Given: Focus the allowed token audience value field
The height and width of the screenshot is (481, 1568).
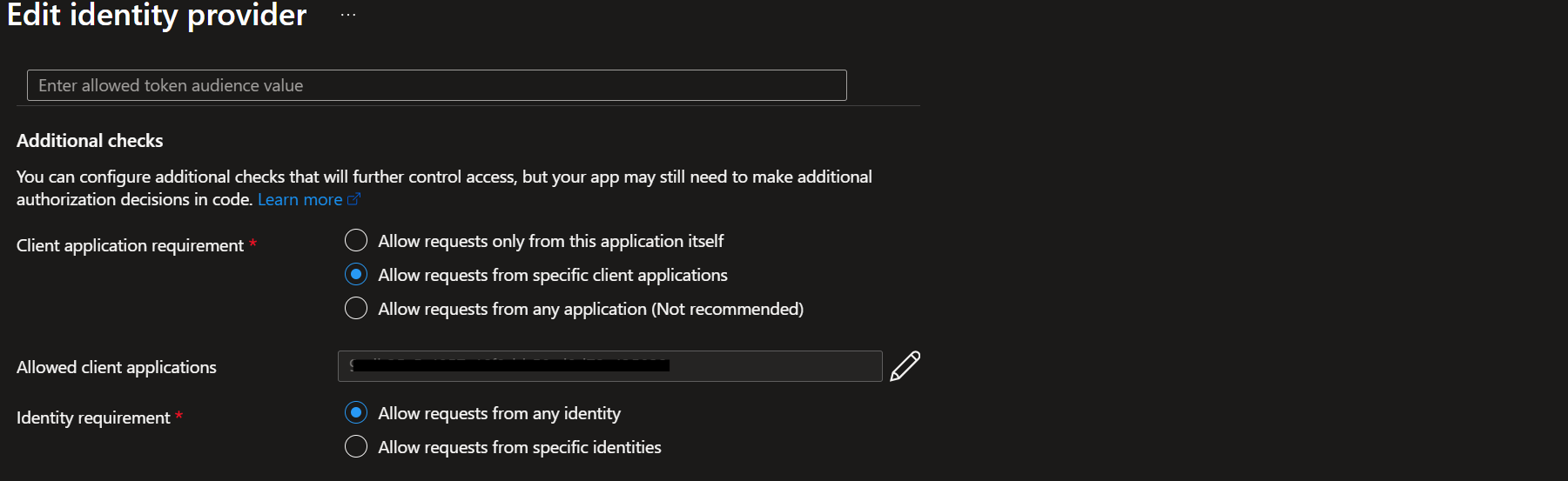Looking at the screenshot, I should click(x=437, y=85).
